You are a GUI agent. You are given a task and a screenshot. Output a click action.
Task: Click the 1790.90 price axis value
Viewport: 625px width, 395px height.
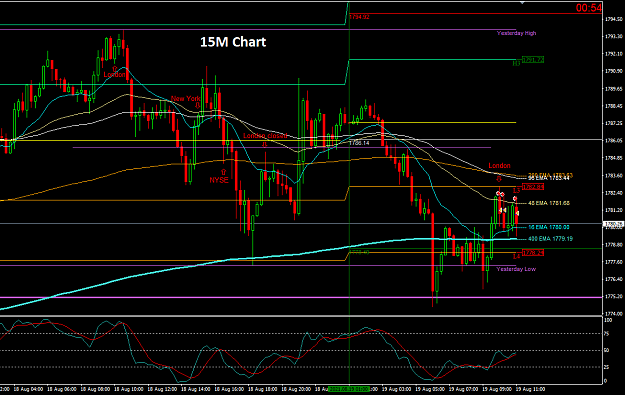coord(614,71)
